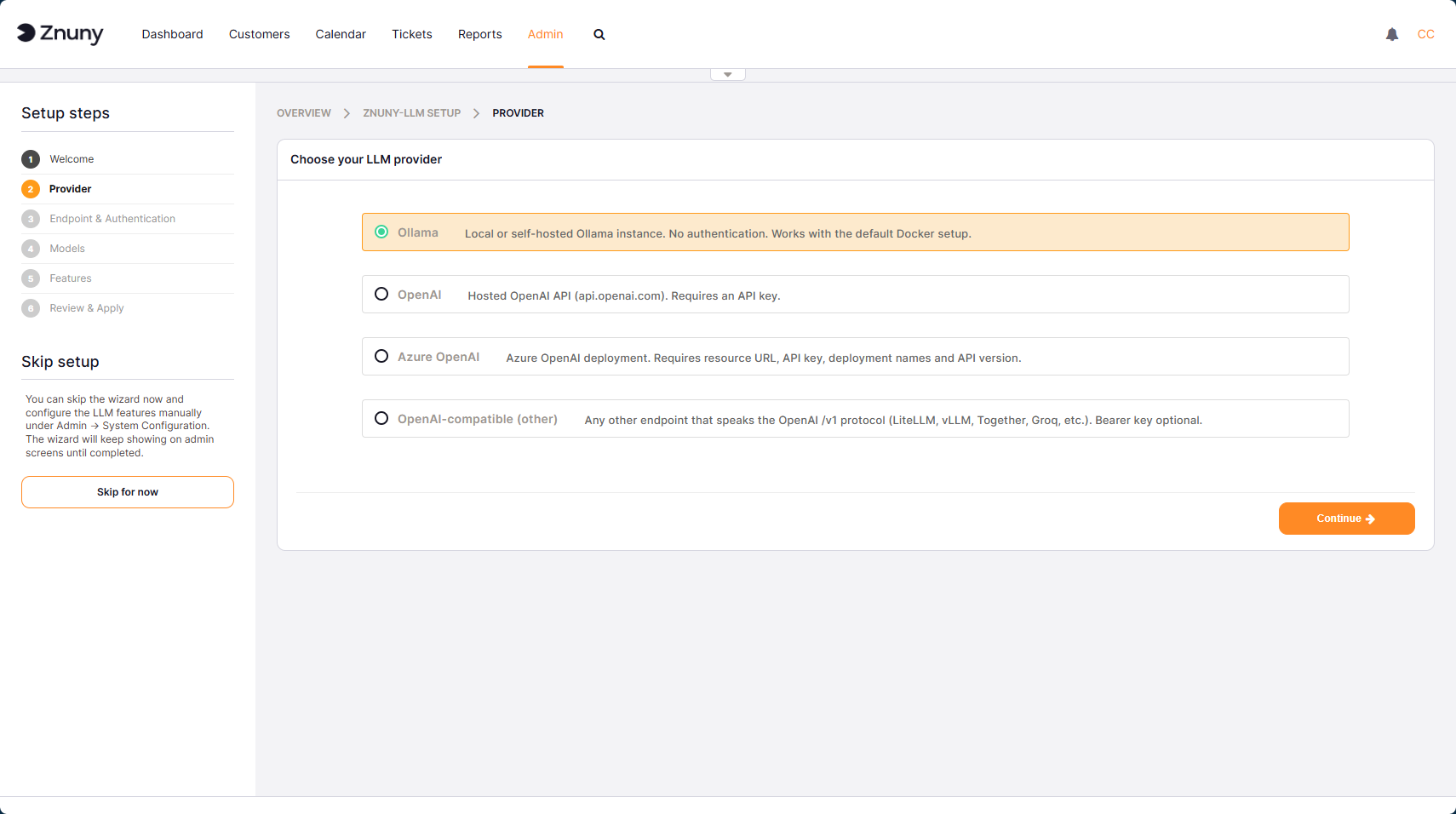Click step 6 circle for Review & Apply
The width and height of the screenshot is (1456, 814).
(31, 308)
